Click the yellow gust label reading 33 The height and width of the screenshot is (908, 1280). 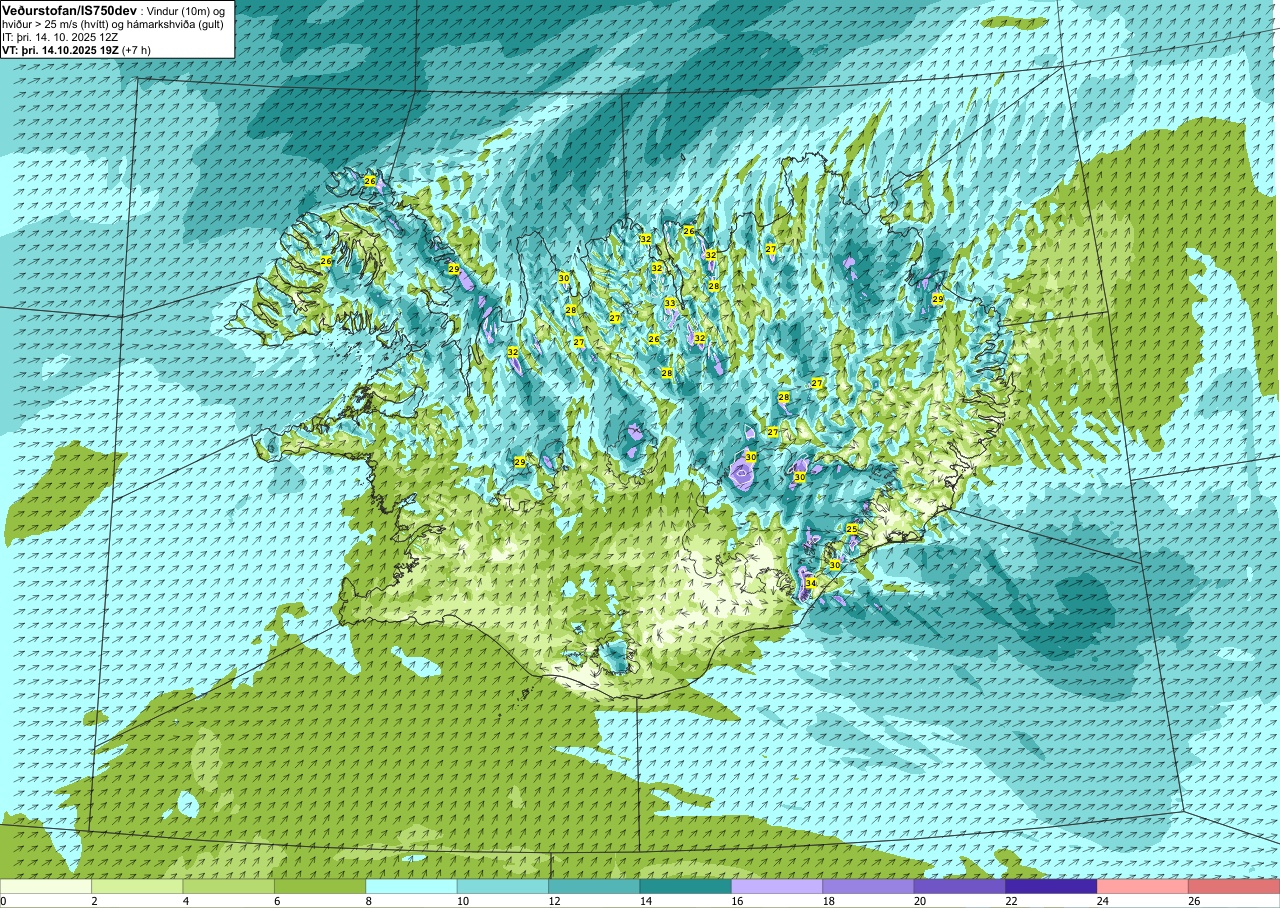point(670,303)
